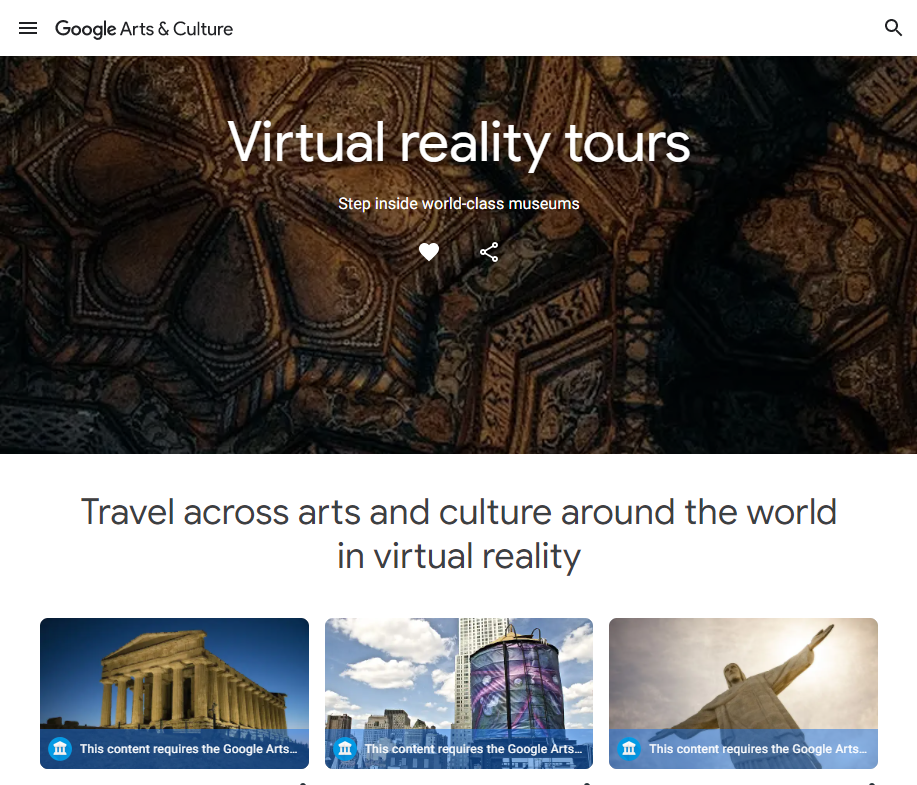This screenshot has width=917, height=785.
Task: Click the 'Google' word in the logo
Action: coord(85,29)
